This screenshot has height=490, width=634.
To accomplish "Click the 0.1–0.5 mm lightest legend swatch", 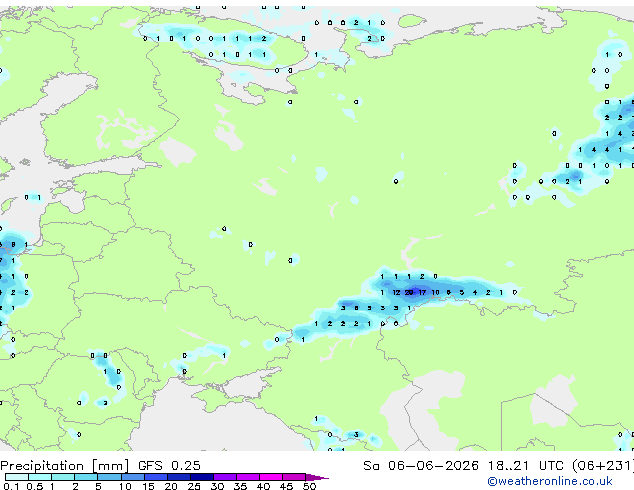I will pyautogui.click(x=16, y=477).
